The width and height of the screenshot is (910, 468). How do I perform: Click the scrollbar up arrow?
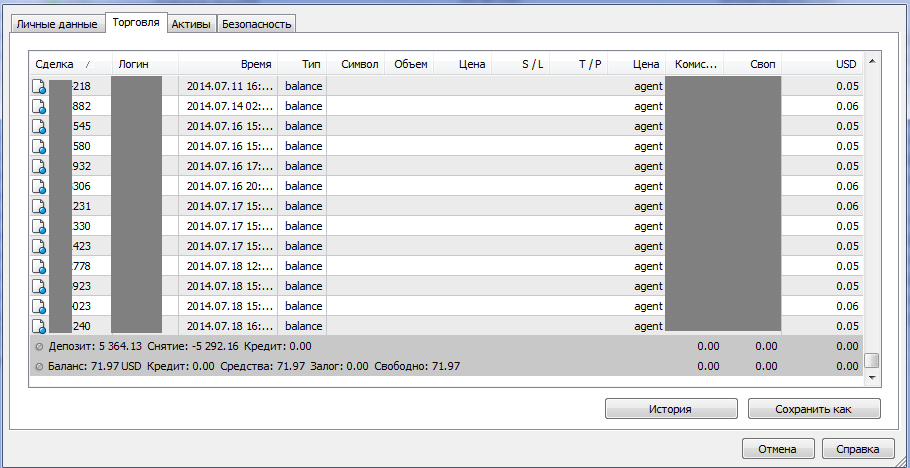872,62
